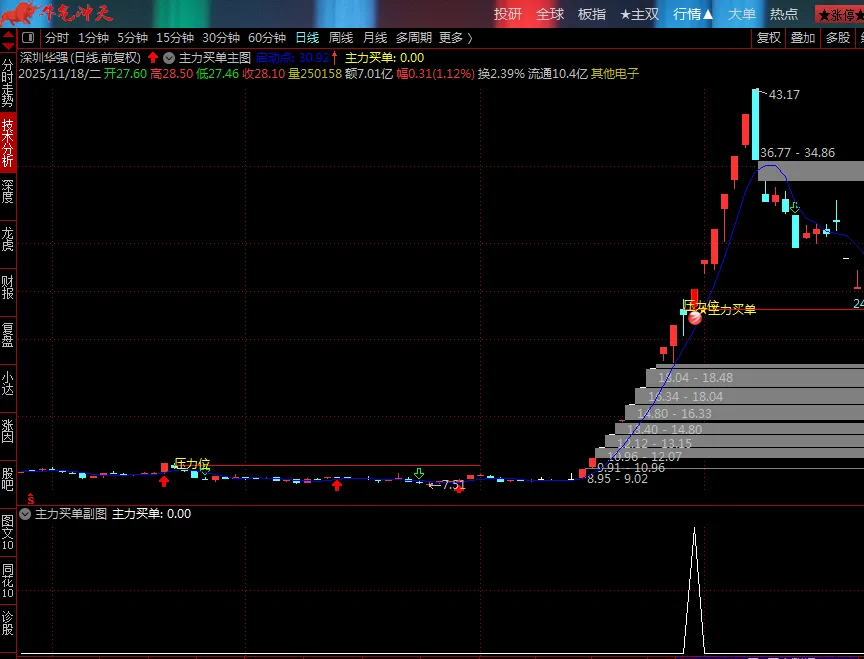Image resolution: width=864 pixels, height=659 pixels.
Task: Switch to 日线 daily period
Action: [307, 38]
